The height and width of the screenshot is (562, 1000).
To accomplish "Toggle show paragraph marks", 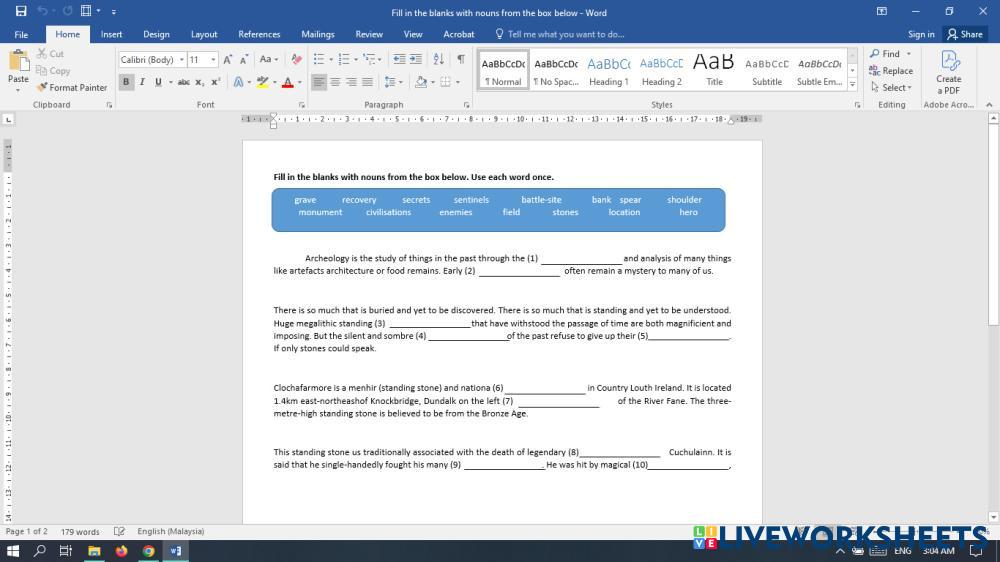I will click(460, 60).
